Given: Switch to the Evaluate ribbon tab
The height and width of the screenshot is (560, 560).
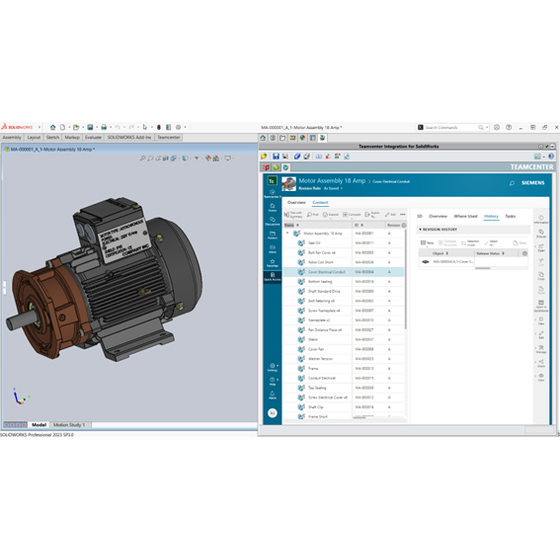Looking at the screenshot, I should click(93, 138).
